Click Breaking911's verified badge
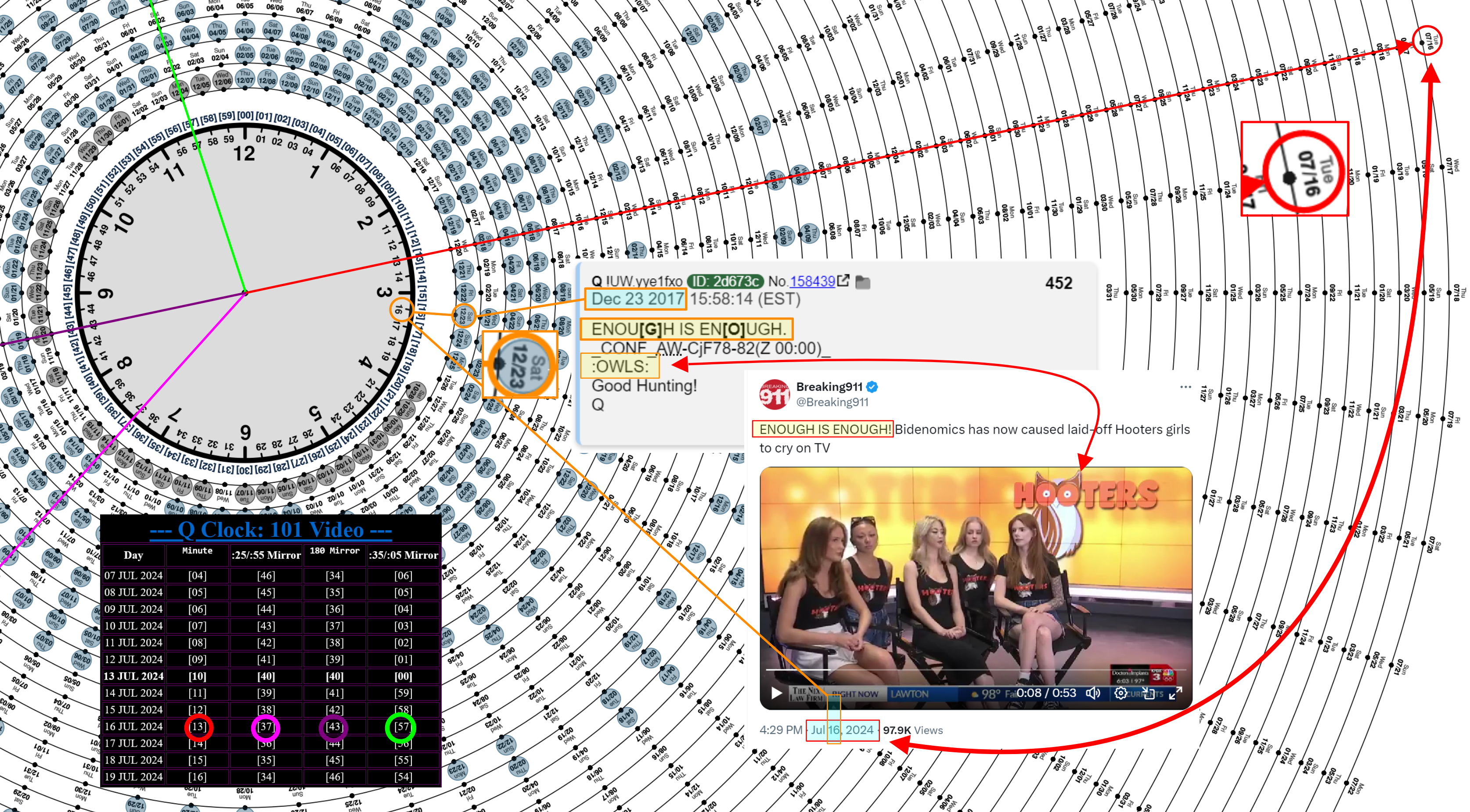The image size is (1470, 812). [x=872, y=387]
